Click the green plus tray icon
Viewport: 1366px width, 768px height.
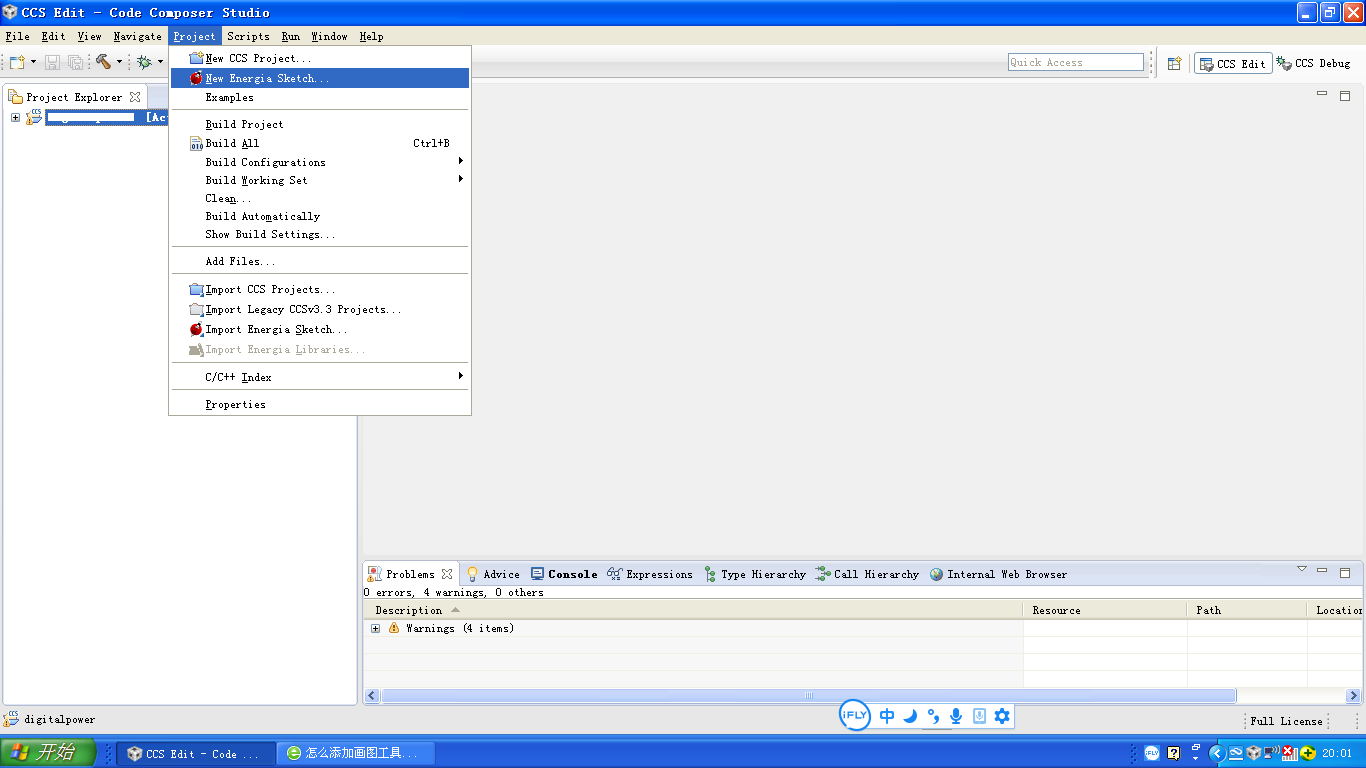point(1307,753)
